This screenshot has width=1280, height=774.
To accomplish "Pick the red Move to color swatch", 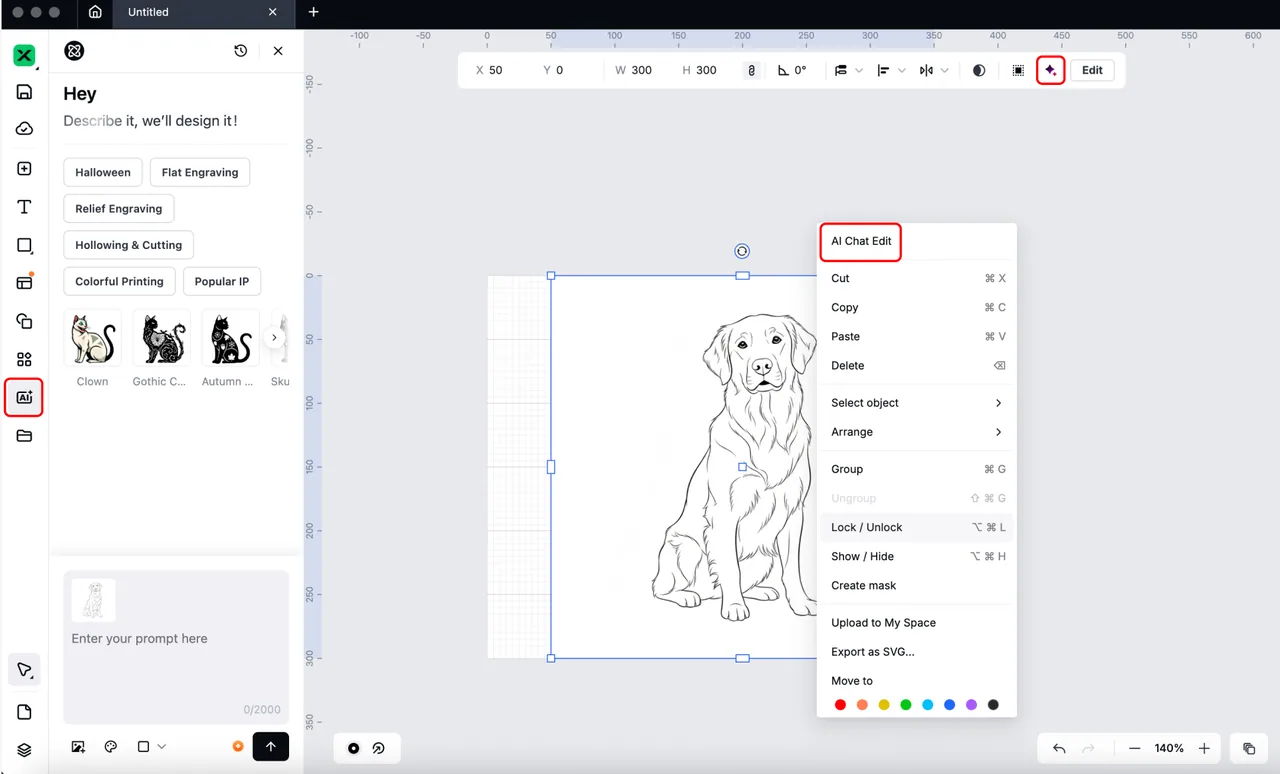I will coord(840,705).
